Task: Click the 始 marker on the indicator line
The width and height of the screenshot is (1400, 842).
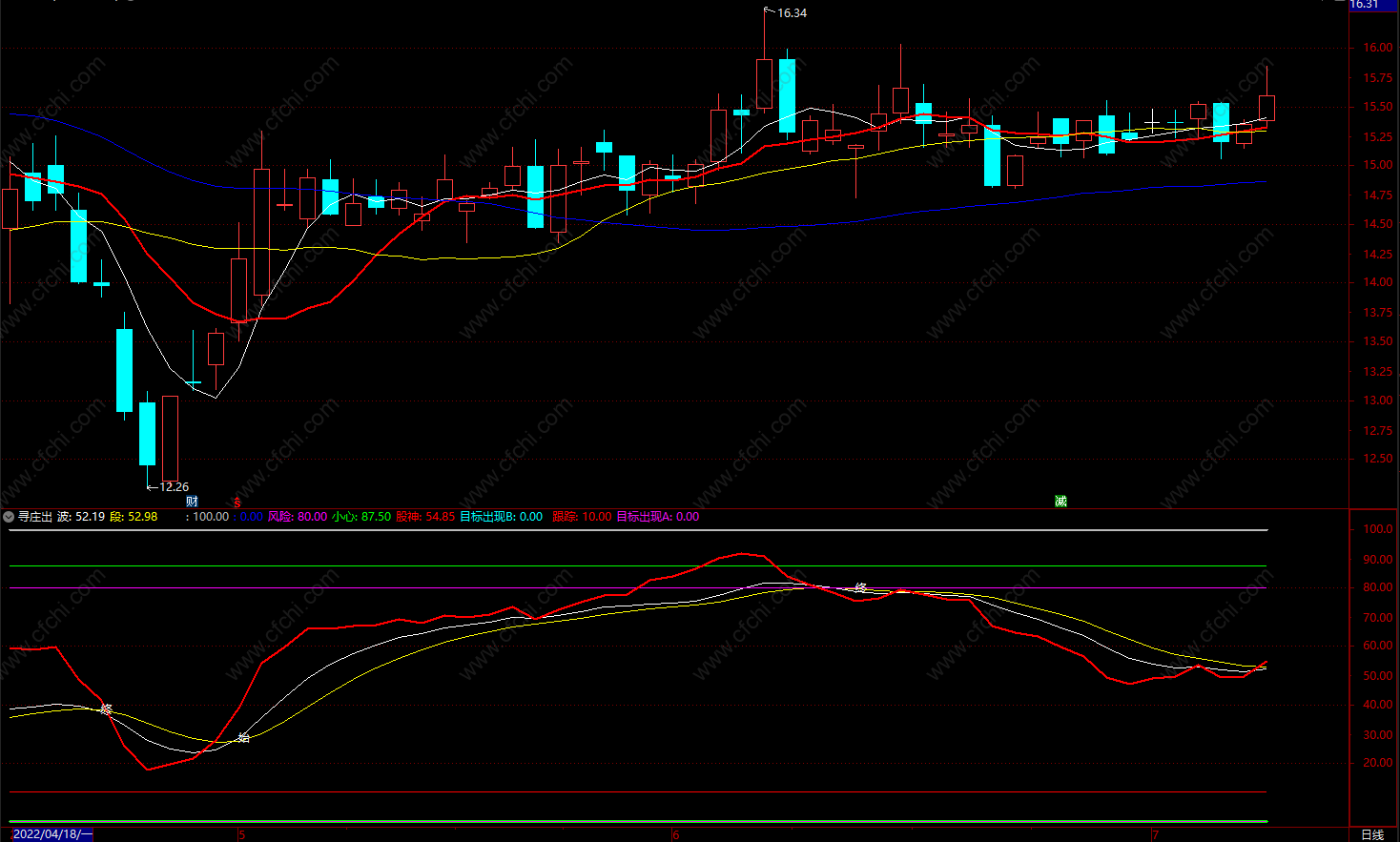Action: click(x=243, y=737)
